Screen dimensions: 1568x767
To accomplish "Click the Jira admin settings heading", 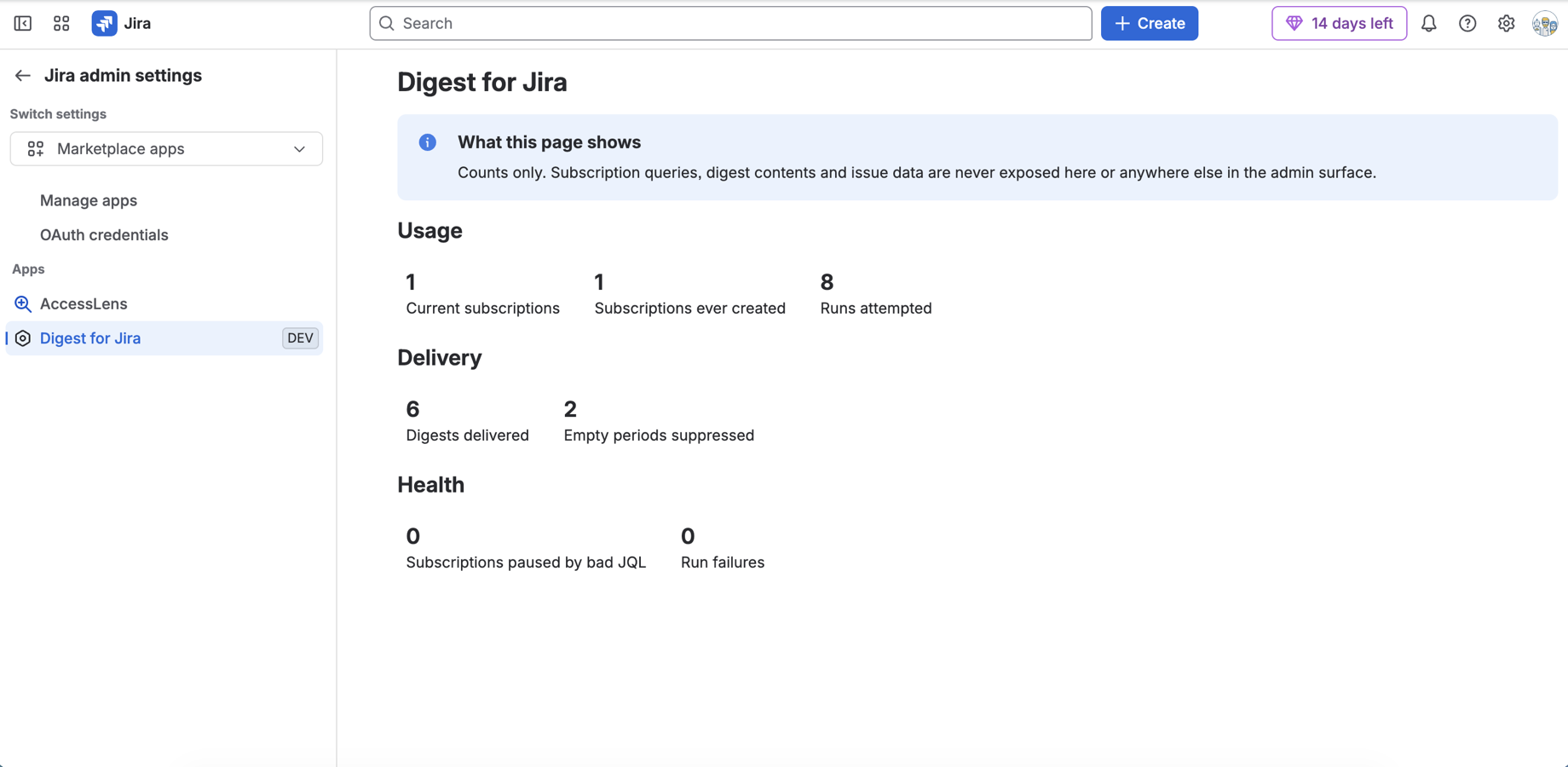I will pyautogui.click(x=123, y=75).
